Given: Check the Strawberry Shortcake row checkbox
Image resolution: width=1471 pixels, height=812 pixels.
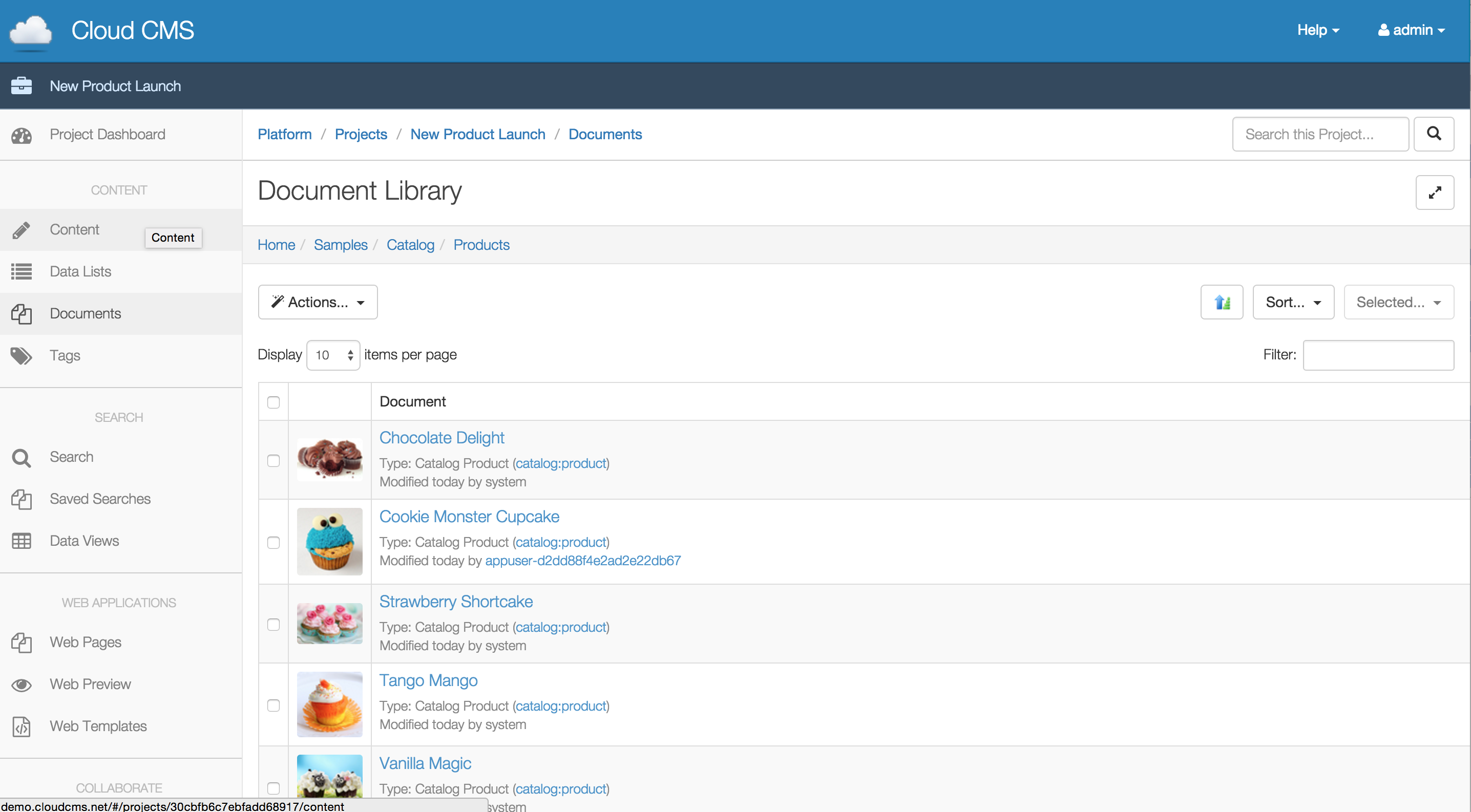Looking at the screenshot, I should coord(274,624).
